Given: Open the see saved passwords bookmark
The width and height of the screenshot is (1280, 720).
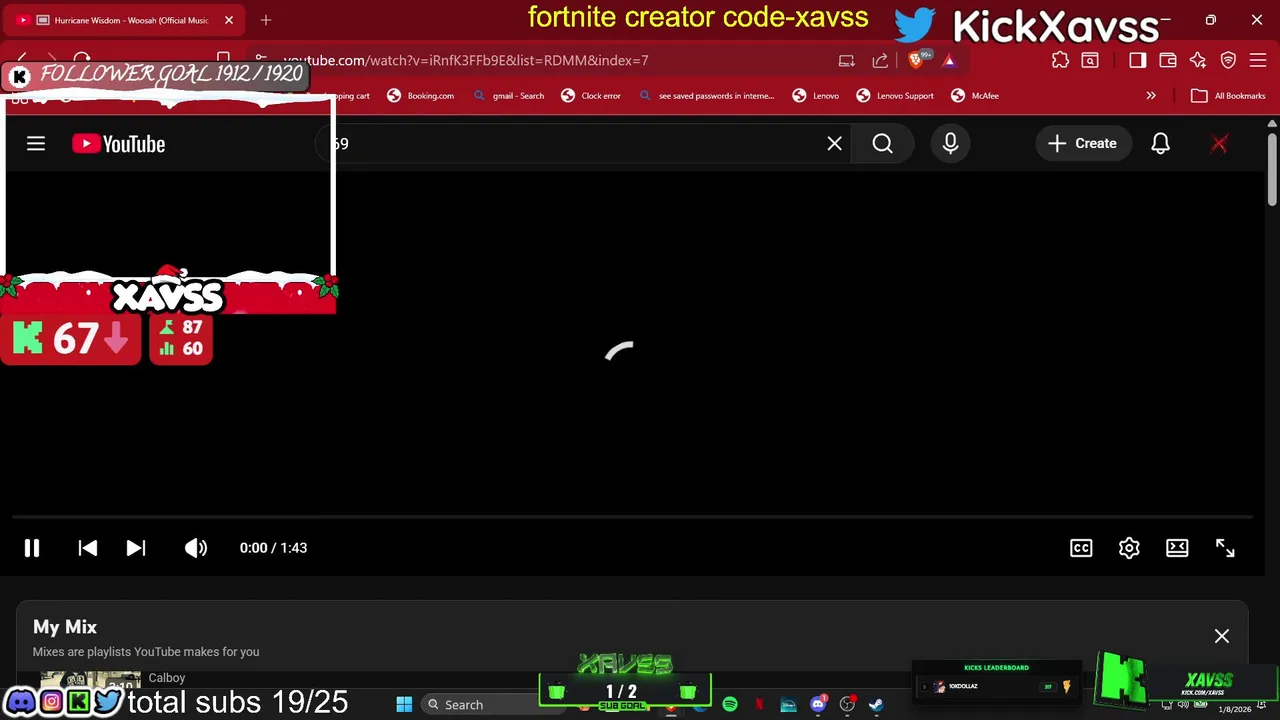Looking at the screenshot, I should point(707,96).
